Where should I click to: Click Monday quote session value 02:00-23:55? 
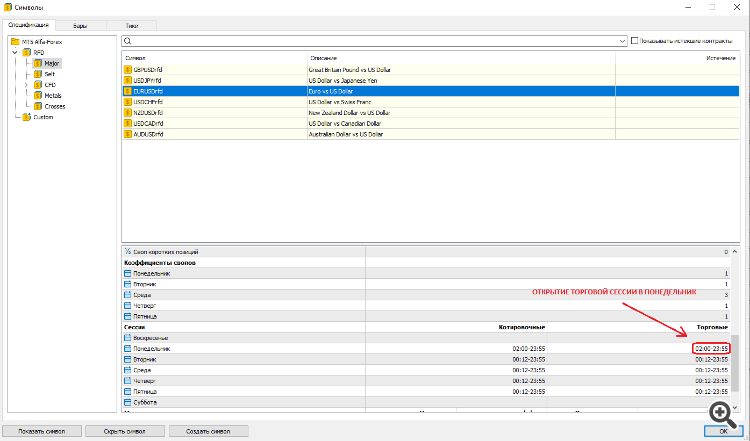[x=529, y=349]
